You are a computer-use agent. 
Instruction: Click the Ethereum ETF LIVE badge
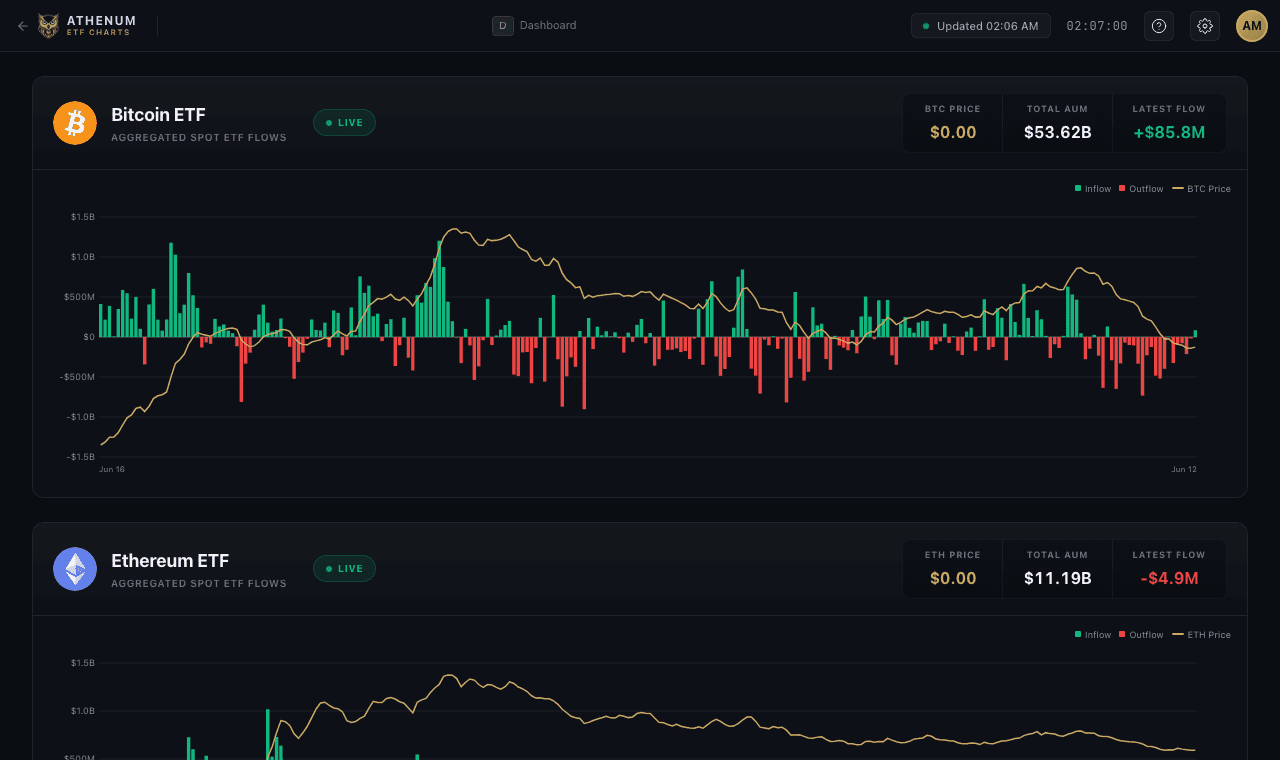pyautogui.click(x=344, y=569)
